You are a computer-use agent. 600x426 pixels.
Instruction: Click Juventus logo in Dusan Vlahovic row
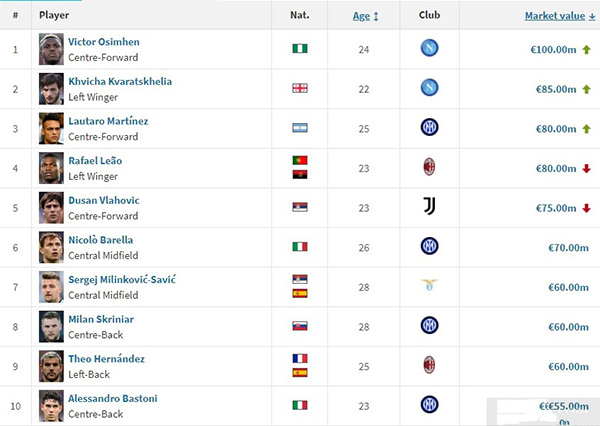[429, 207]
